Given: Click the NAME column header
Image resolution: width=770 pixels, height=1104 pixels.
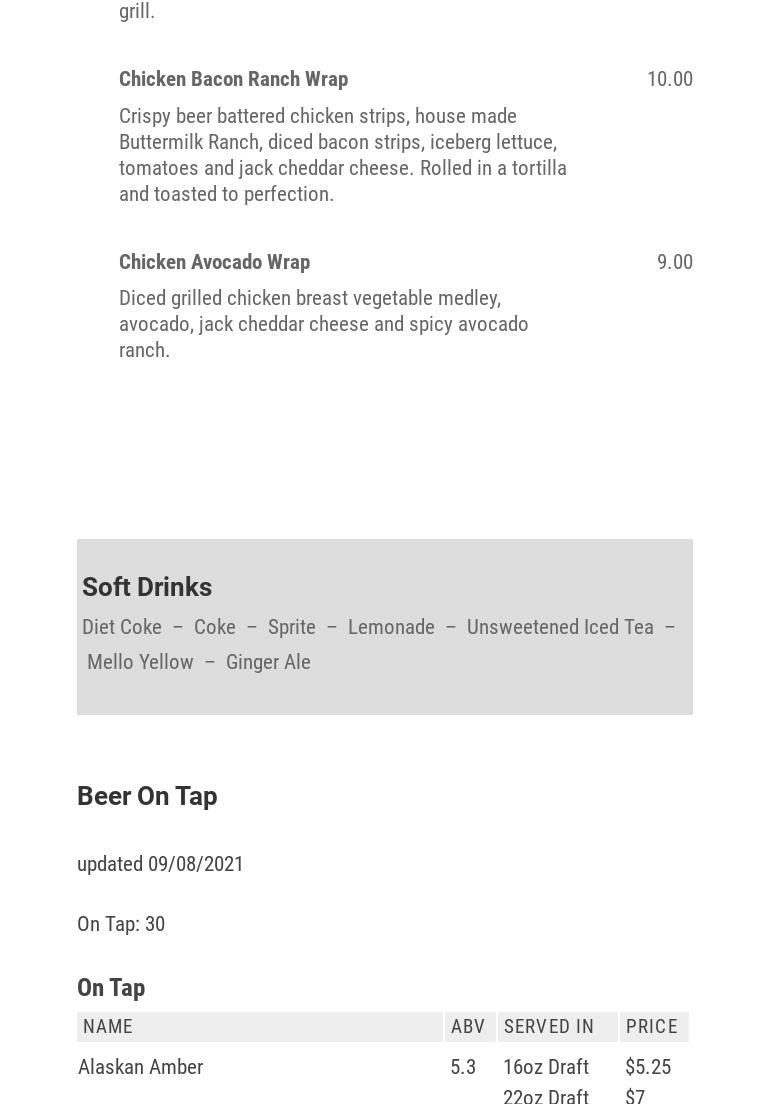Looking at the screenshot, I should click(108, 1027).
